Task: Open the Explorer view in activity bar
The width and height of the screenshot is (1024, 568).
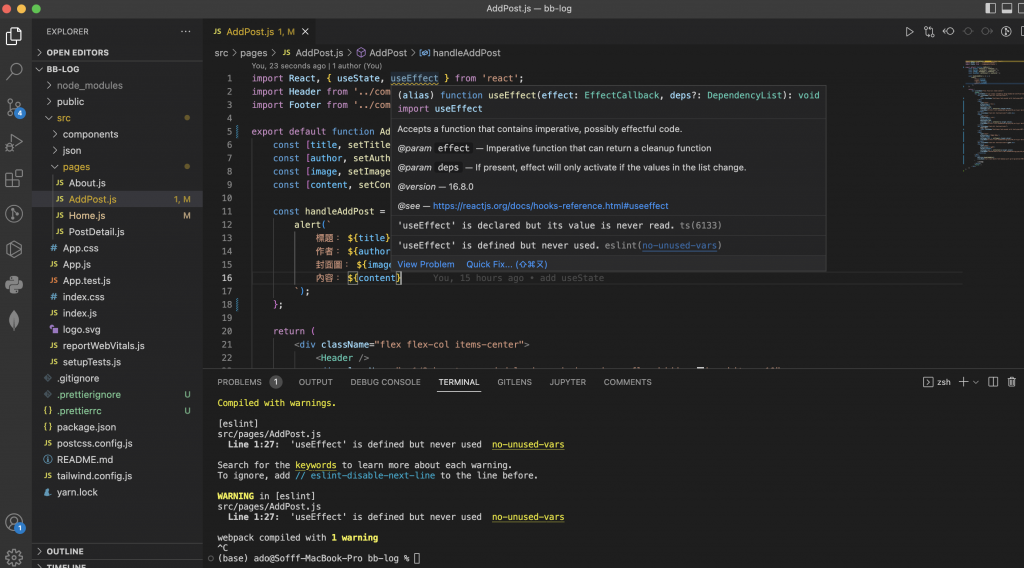Action: point(14,36)
